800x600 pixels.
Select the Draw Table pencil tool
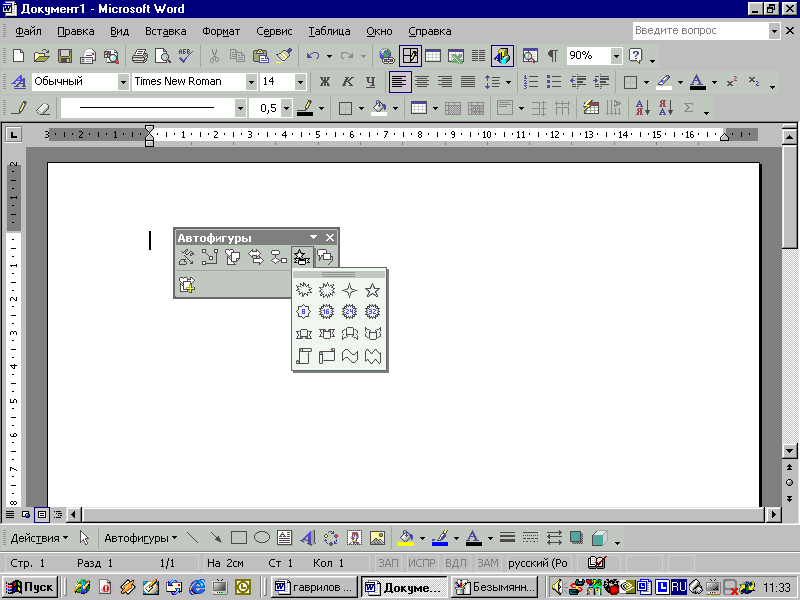[x=20, y=108]
